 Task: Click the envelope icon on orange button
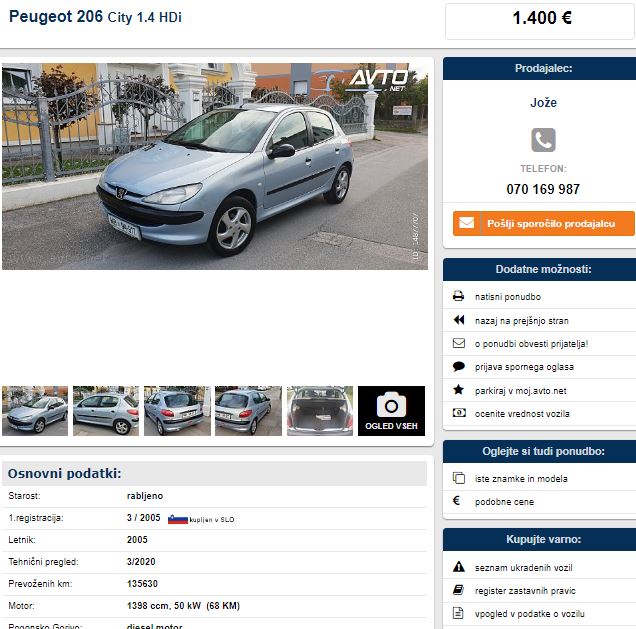pos(466,223)
